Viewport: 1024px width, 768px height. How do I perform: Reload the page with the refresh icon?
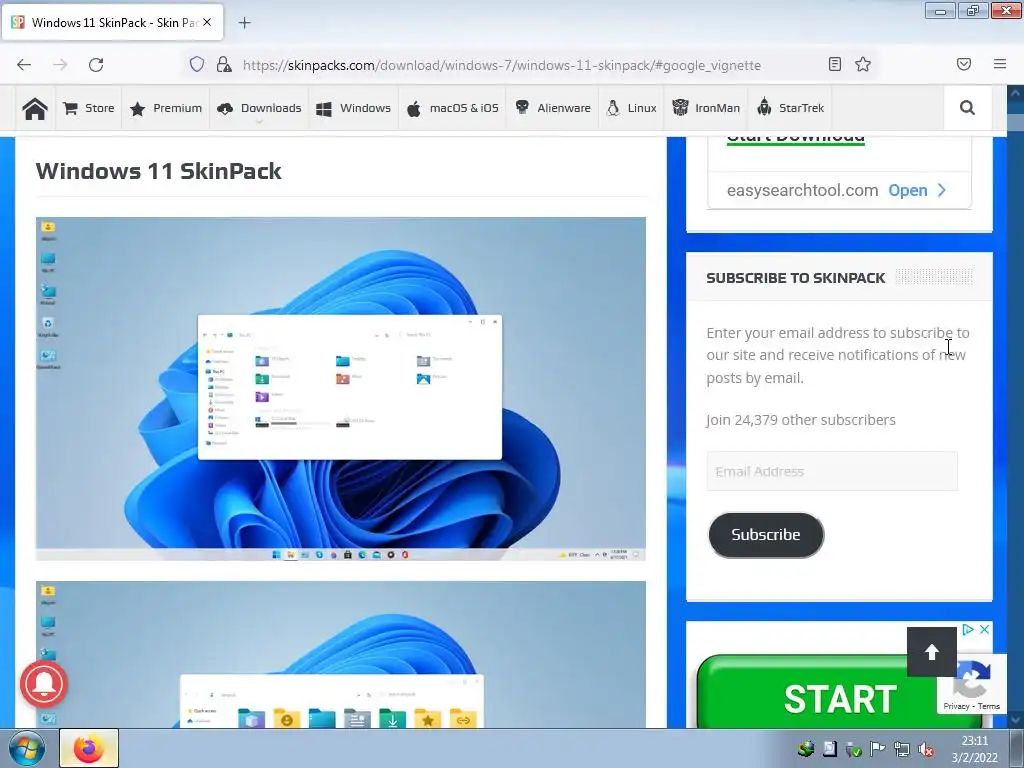96,65
